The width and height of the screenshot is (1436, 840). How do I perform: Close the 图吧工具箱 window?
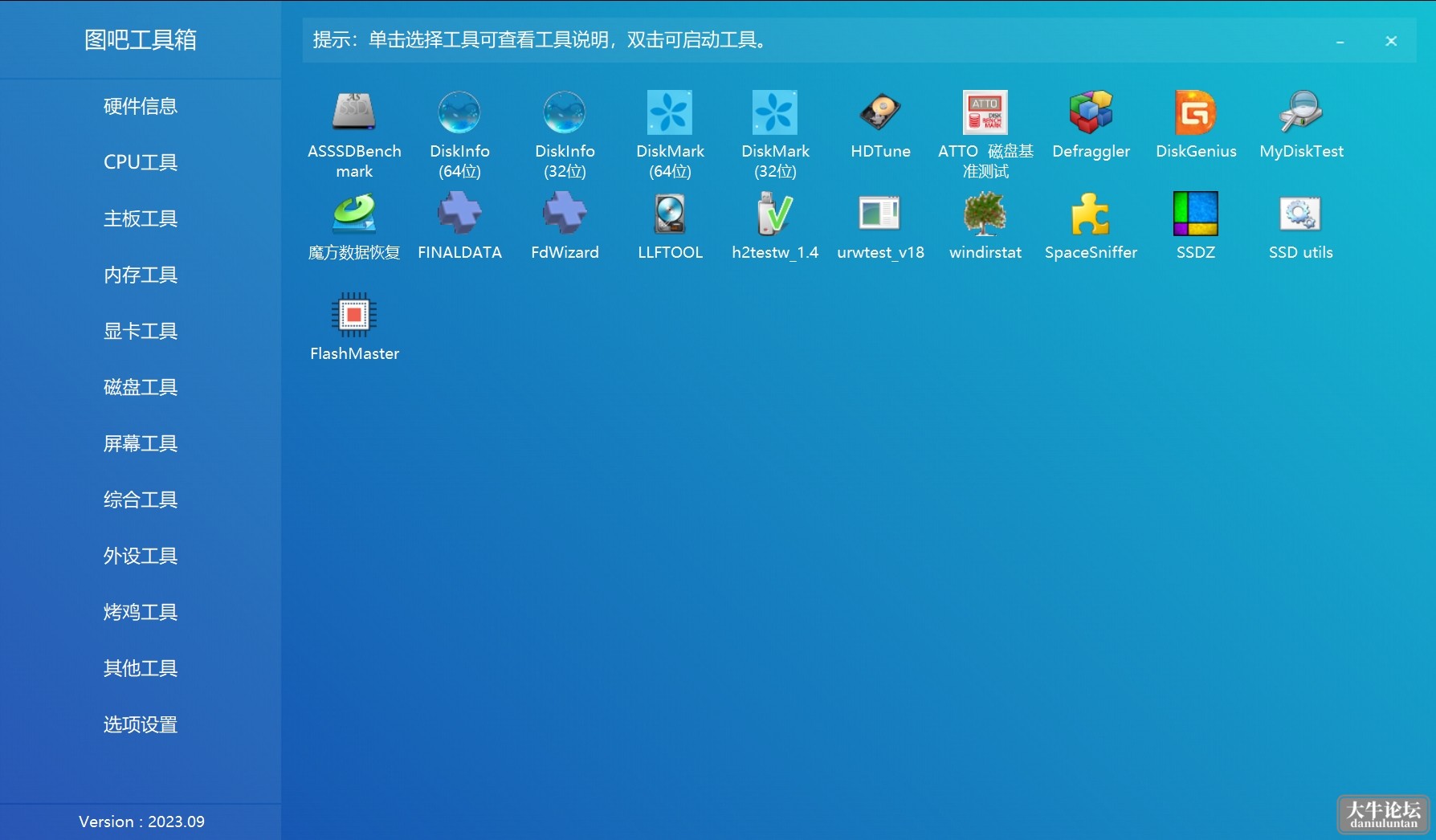tap(1391, 41)
